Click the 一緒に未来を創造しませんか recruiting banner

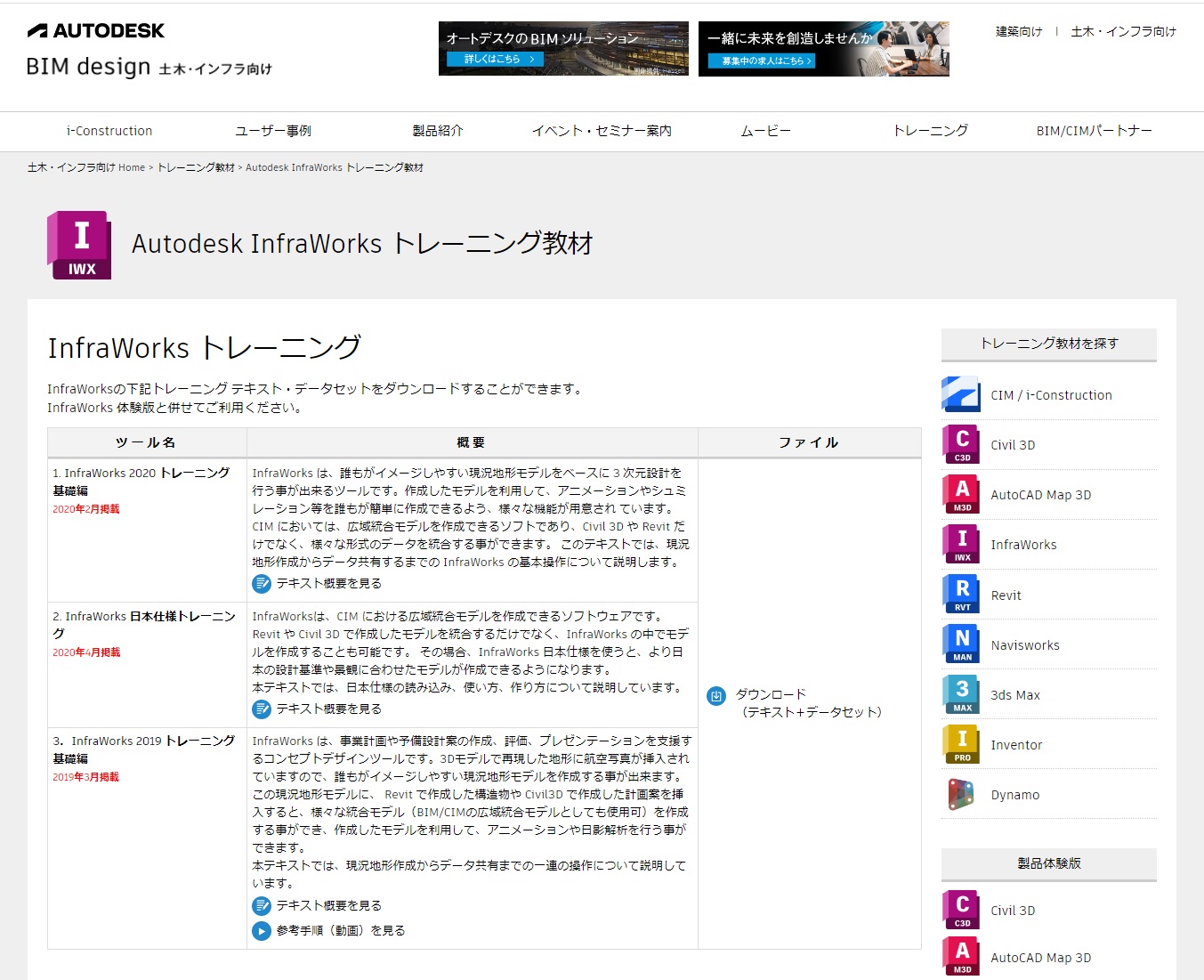click(x=823, y=49)
